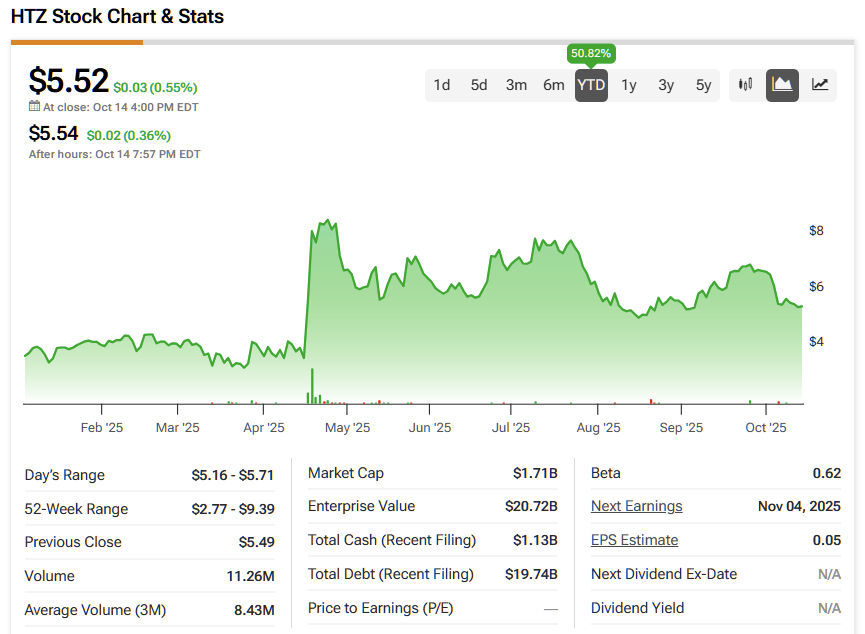This screenshot has width=865, height=634.
Task: Click the tall April volume bar
Action: (312, 386)
